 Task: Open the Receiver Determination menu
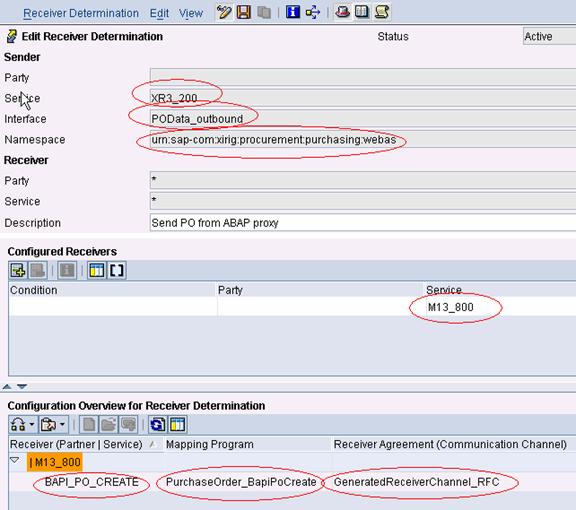81,13
